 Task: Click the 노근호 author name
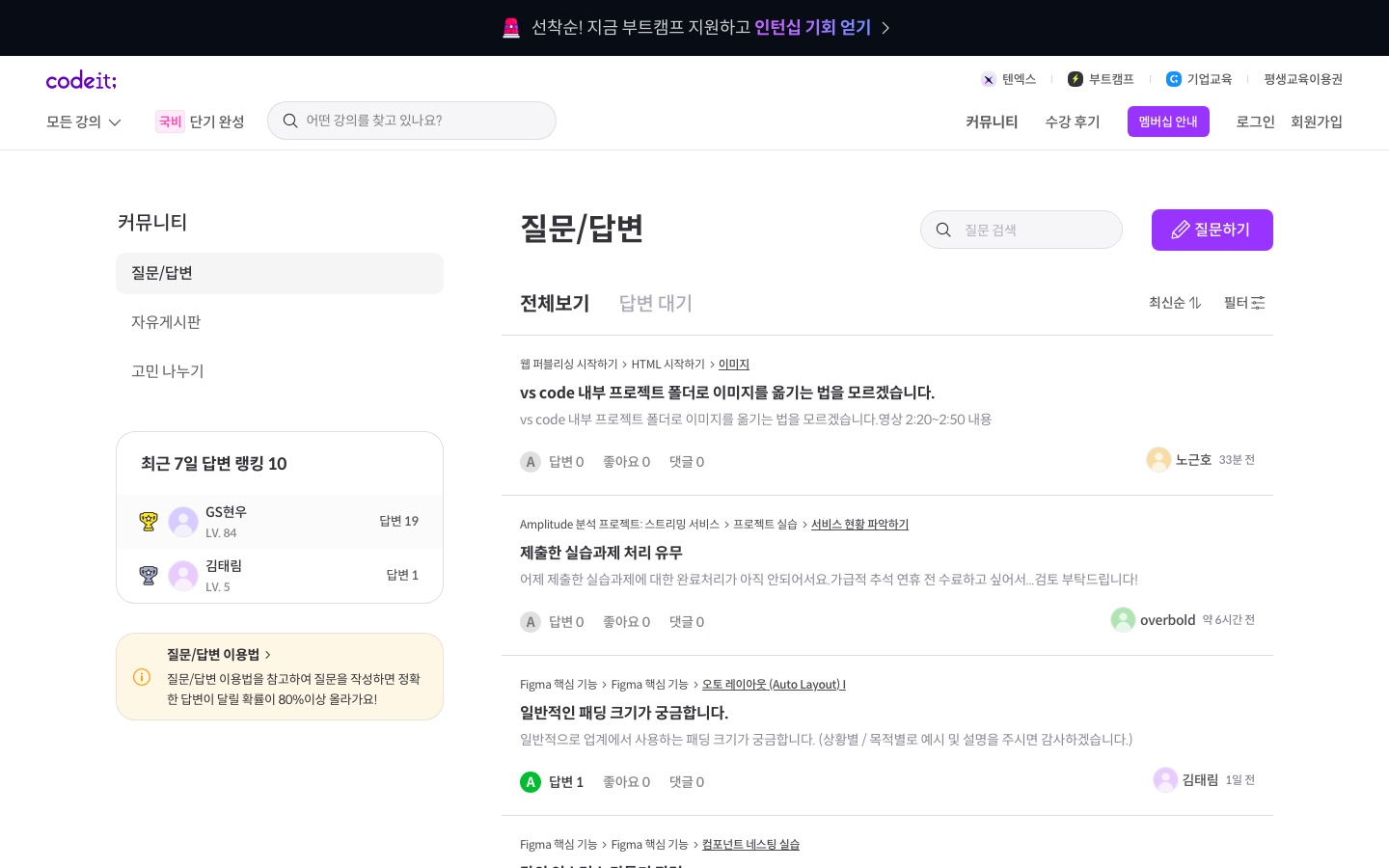(x=1193, y=460)
